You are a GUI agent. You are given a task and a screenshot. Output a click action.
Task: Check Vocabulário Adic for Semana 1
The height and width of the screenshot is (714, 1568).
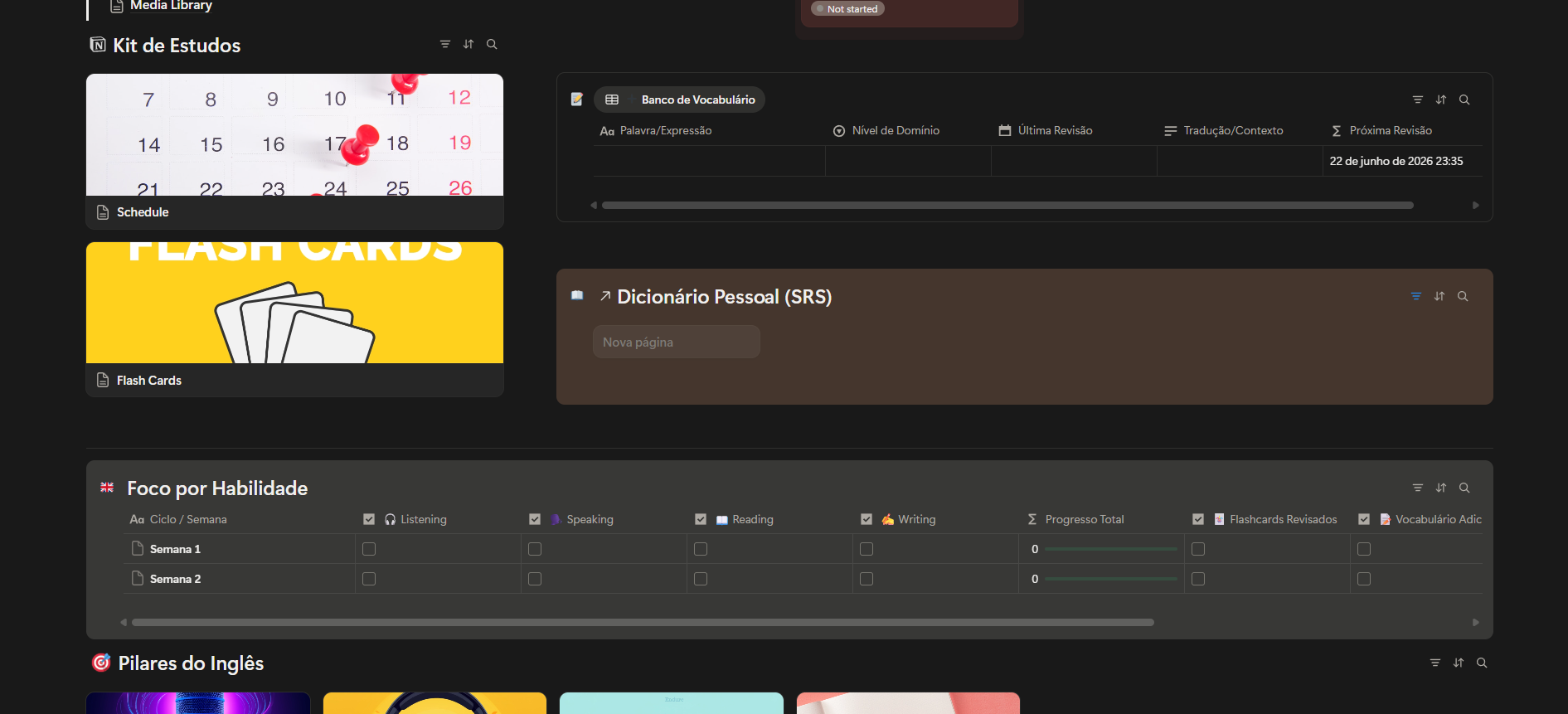(x=1364, y=549)
